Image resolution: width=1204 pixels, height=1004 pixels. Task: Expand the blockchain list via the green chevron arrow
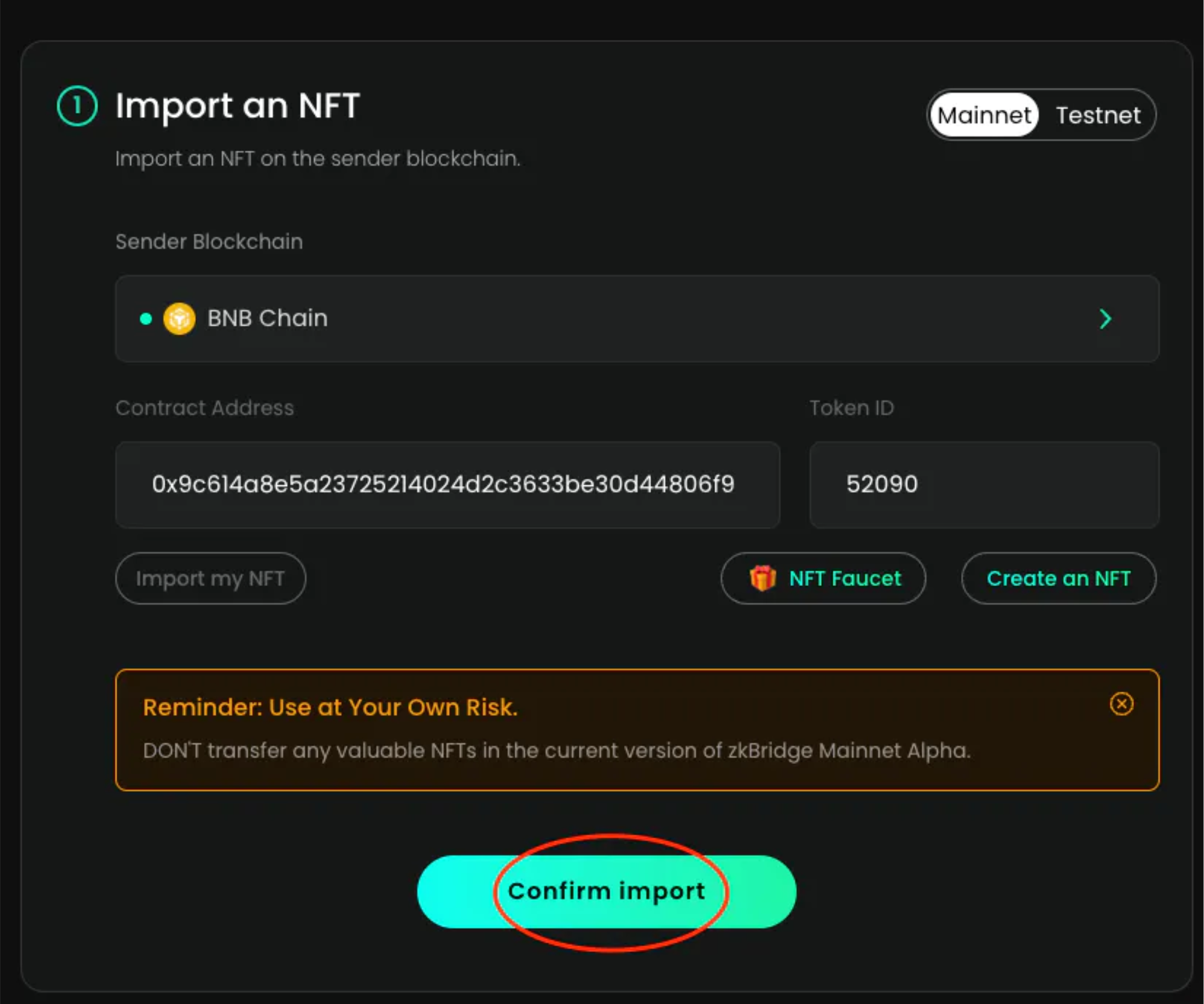[1105, 318]
